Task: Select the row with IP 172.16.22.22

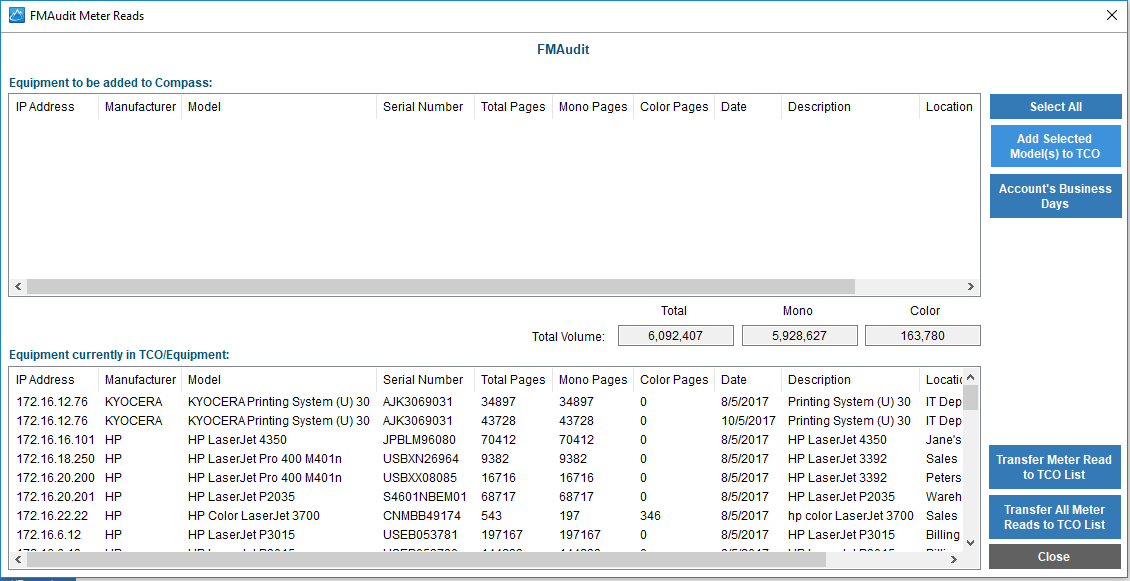Action: (x=486, y=516)
